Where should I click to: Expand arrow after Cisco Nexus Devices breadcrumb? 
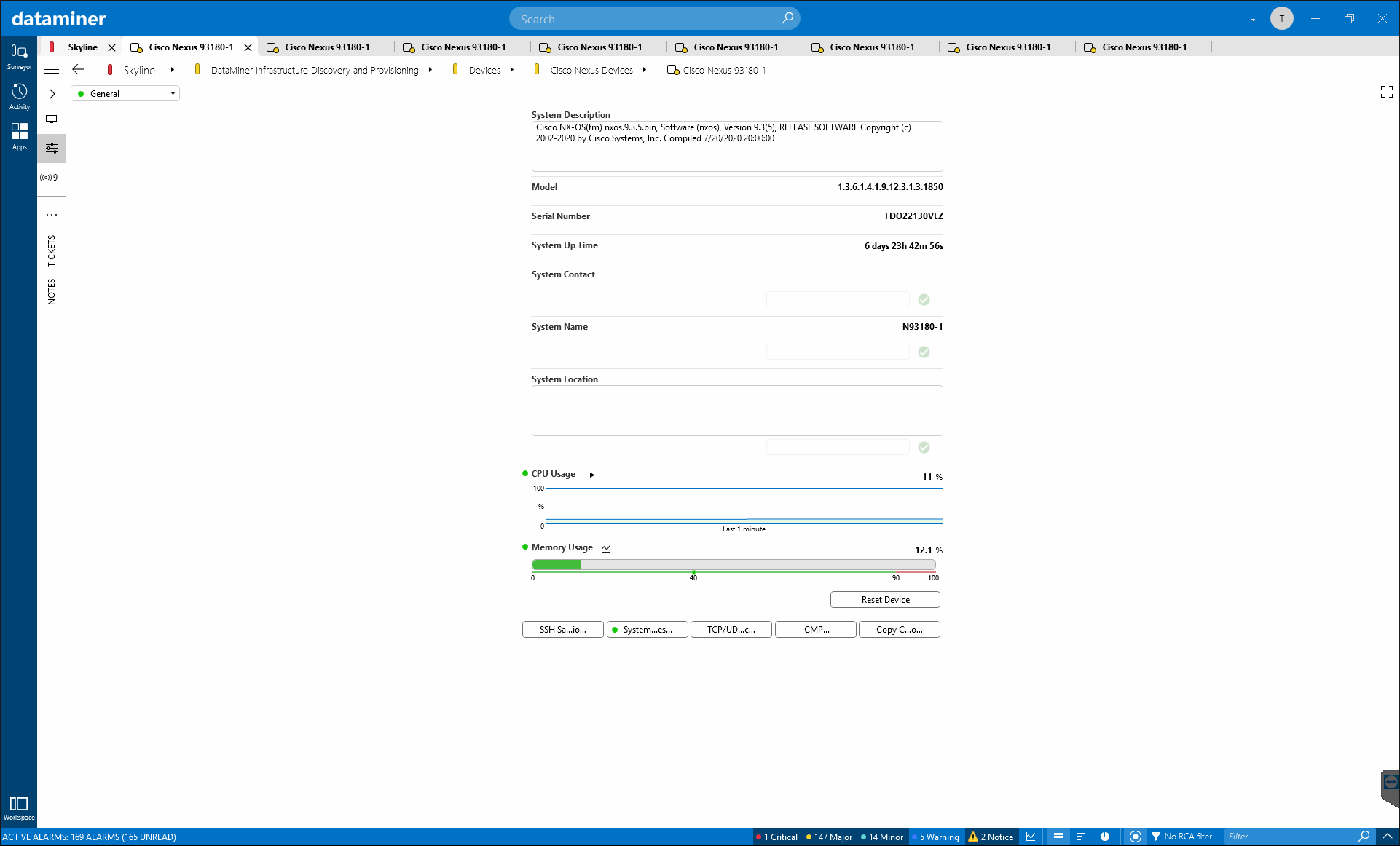pyautogui.click(x=645, y=70)
